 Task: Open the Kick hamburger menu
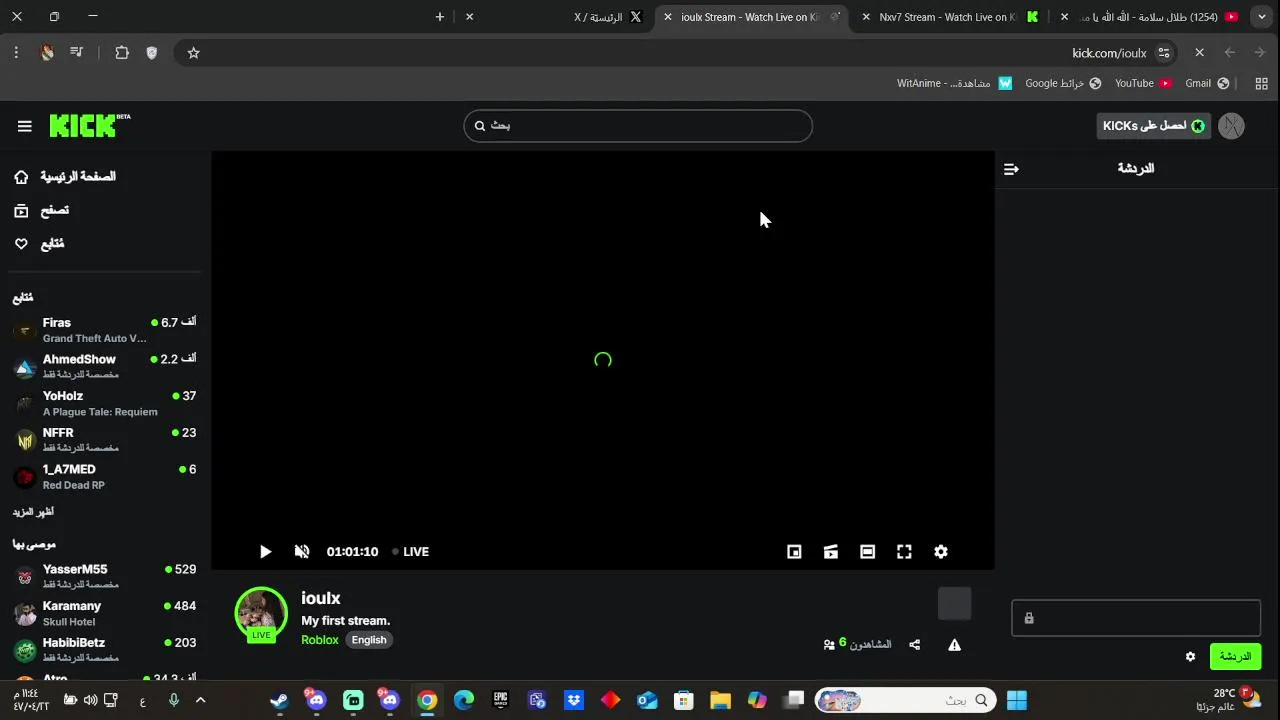click(x=25, y=126)
